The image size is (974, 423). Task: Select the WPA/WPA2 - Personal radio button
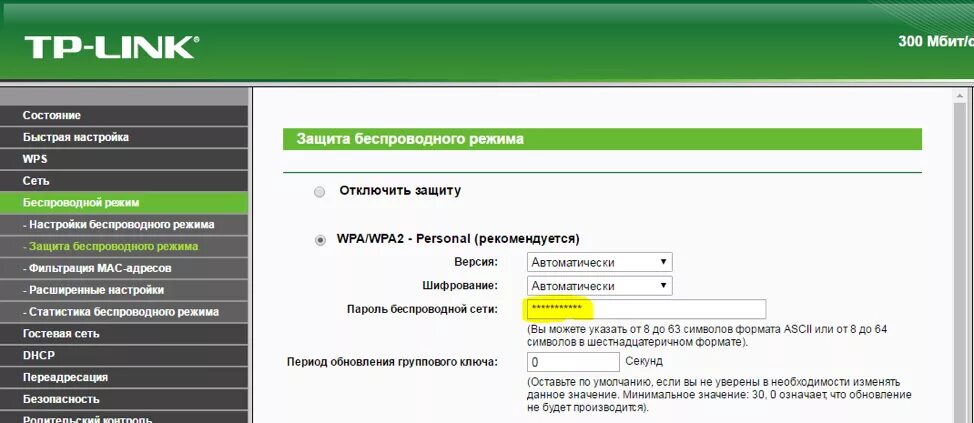pos(320,240)
